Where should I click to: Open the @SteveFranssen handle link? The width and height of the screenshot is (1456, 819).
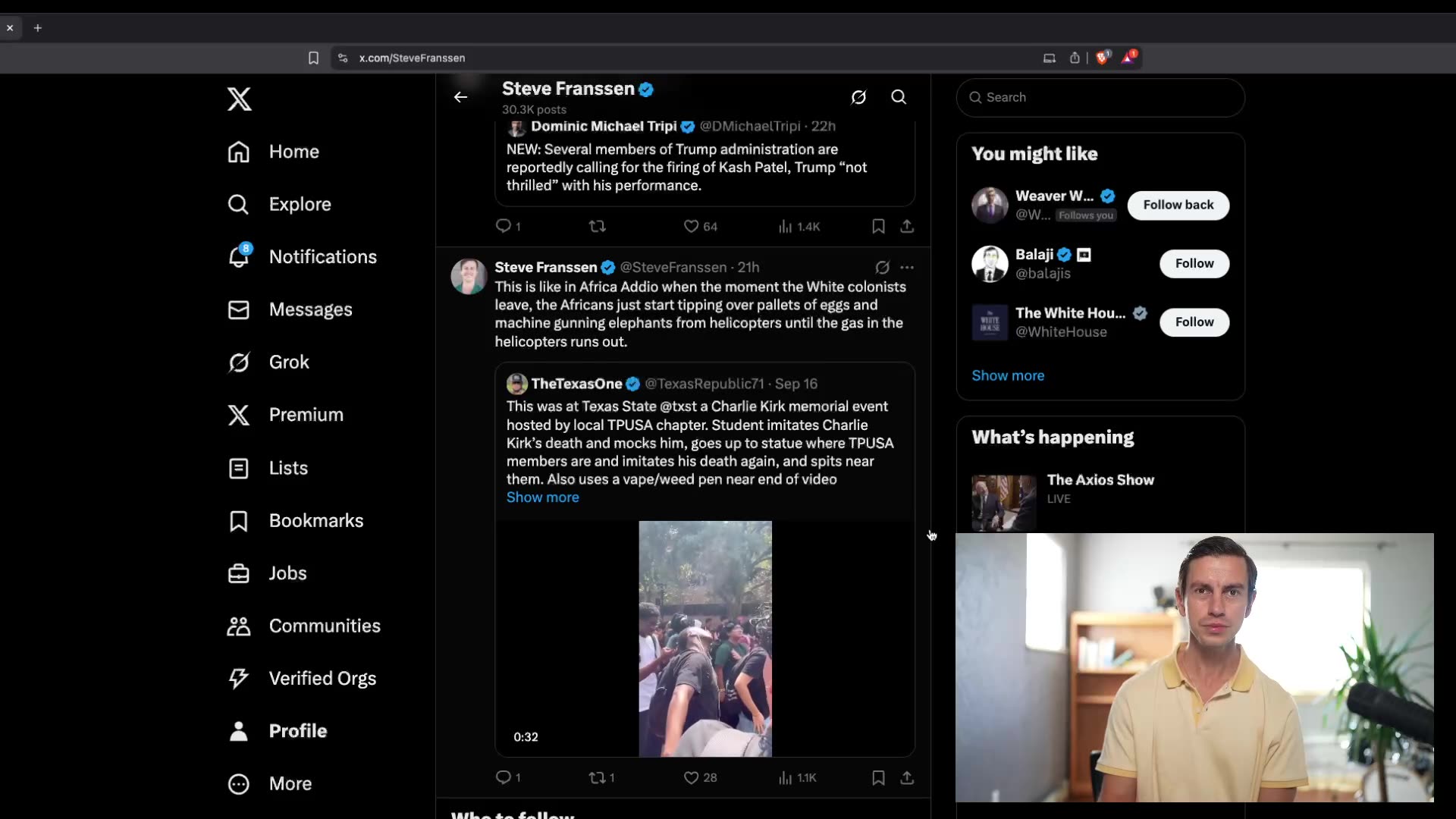[673, 267]
